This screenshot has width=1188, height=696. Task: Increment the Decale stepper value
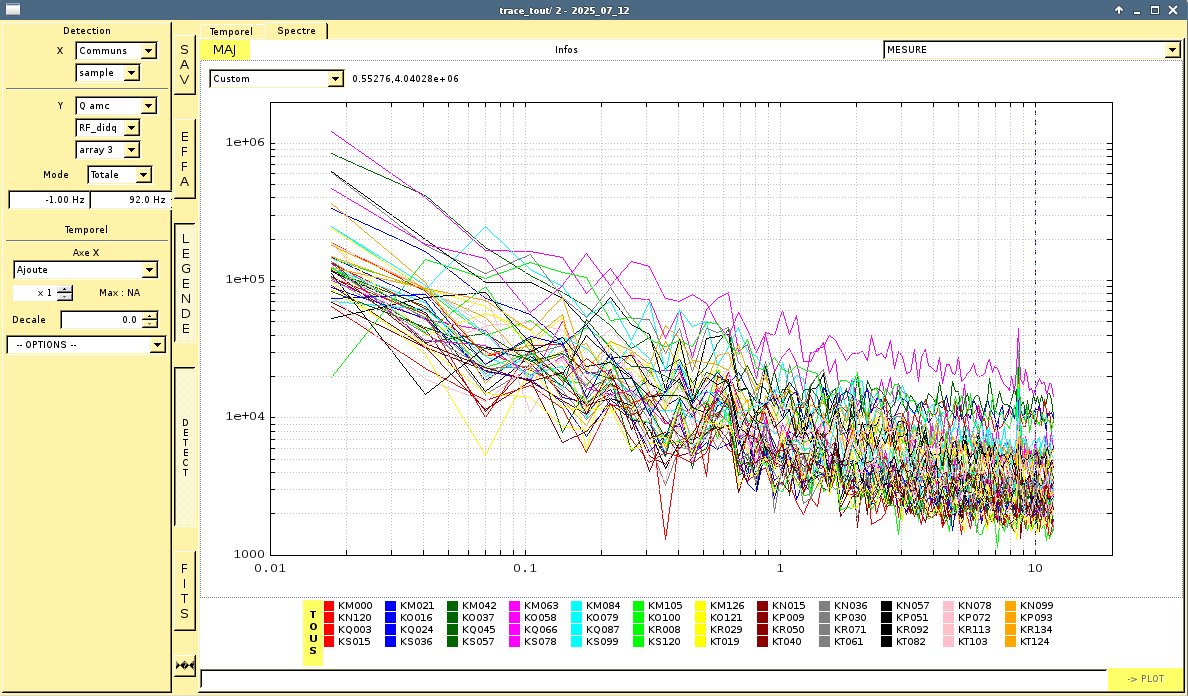click(x=150, y=315)
